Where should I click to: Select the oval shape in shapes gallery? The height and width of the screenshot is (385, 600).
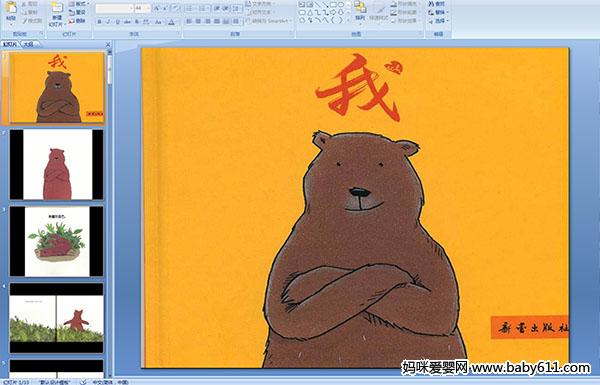341,4
